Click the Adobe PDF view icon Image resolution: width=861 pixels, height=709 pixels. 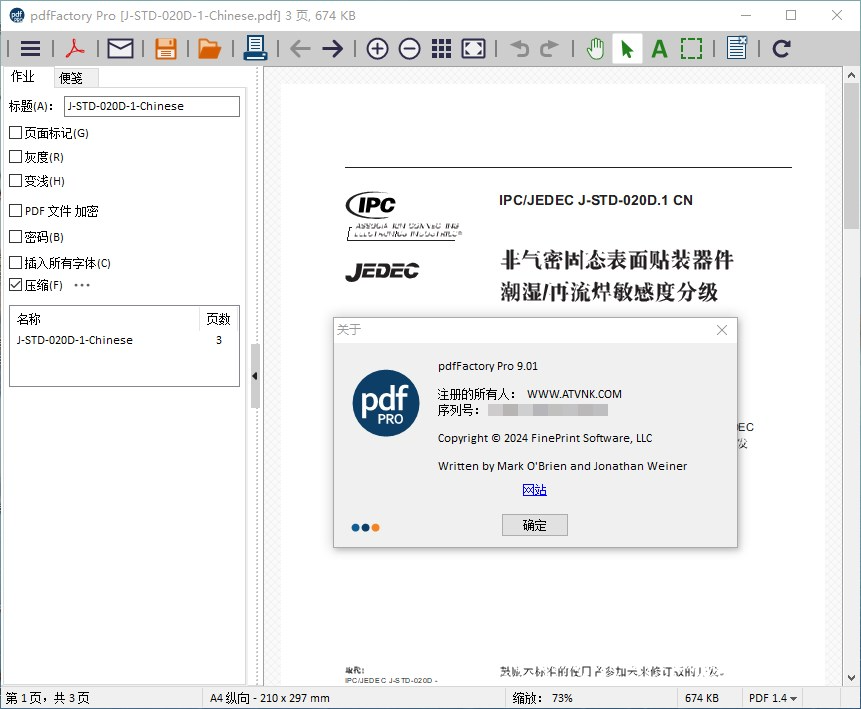point(75,49)
